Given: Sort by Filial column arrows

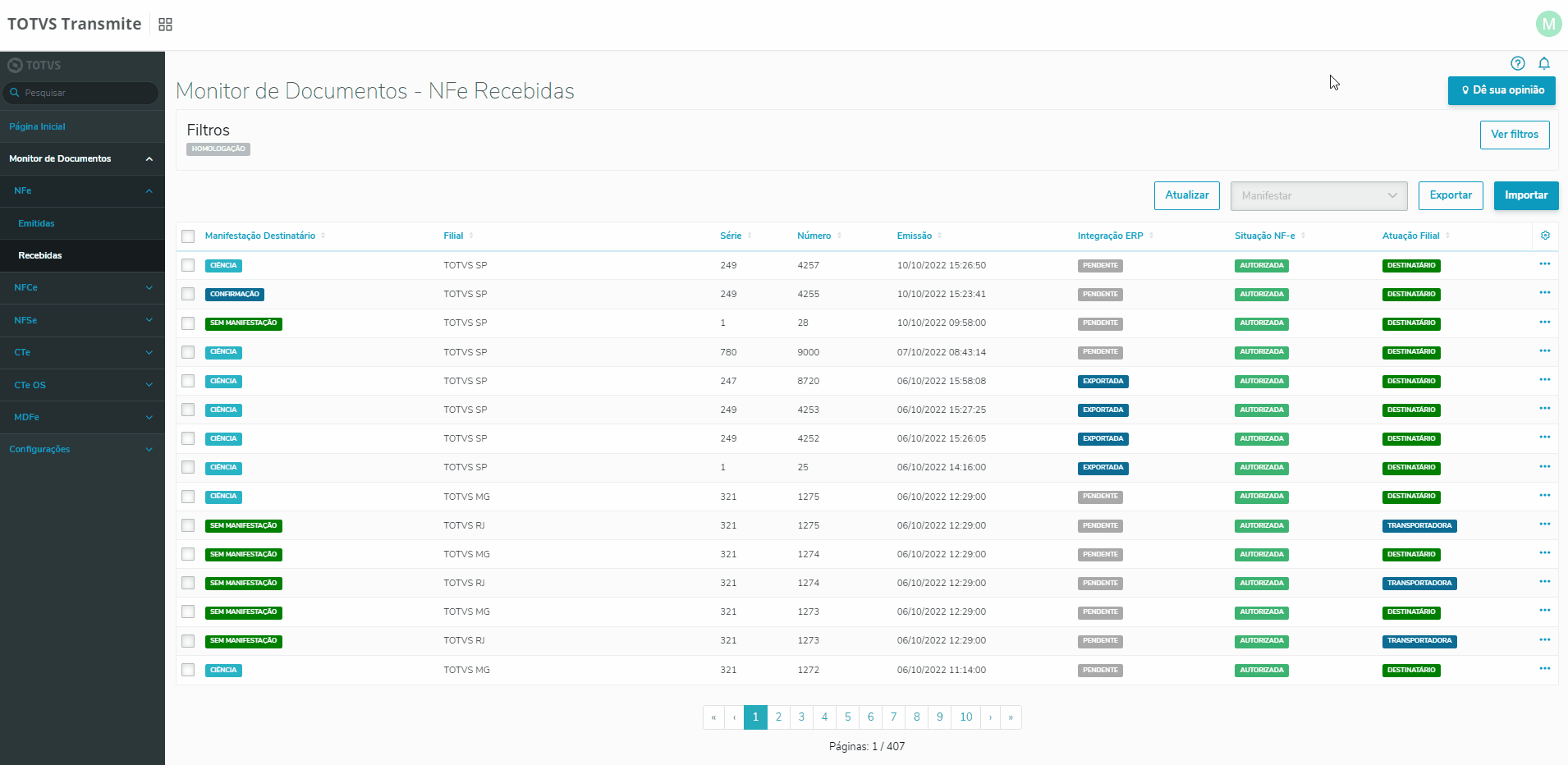Looking at the screenshot, I should pos(471,236).
